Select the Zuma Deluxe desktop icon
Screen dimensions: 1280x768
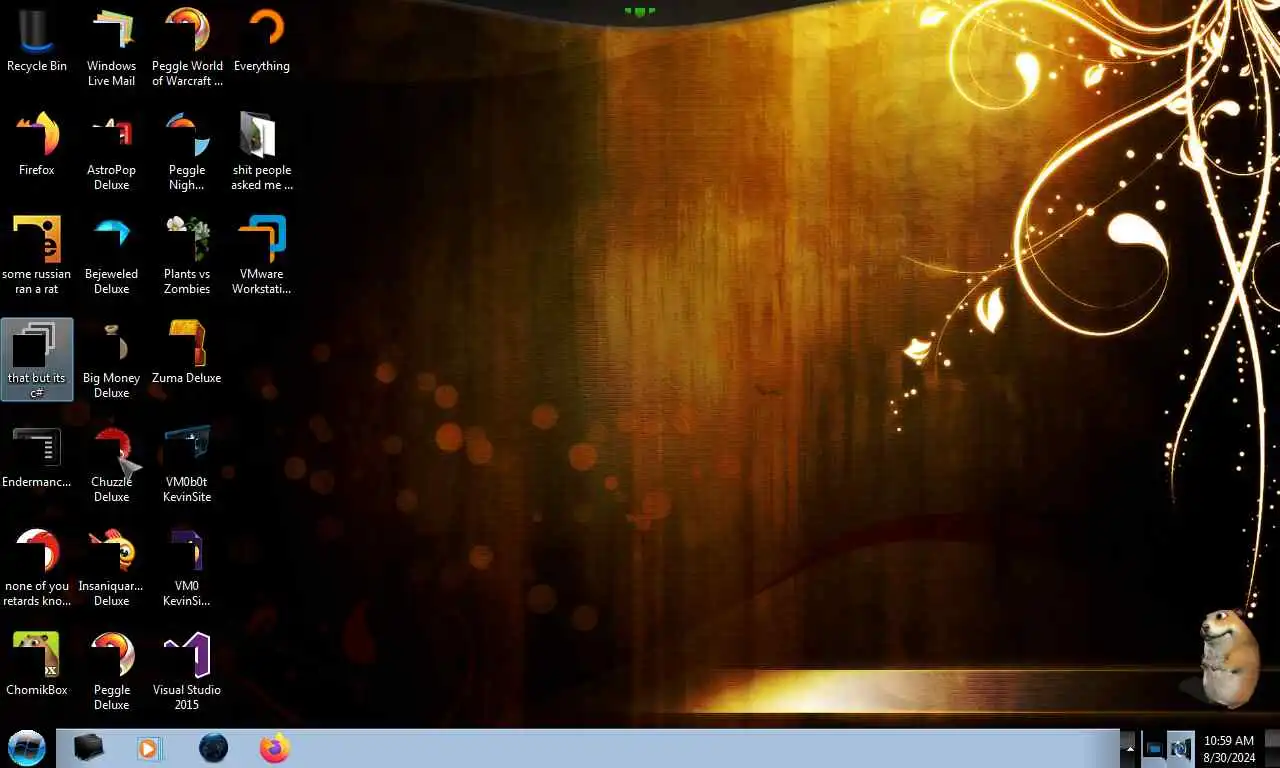(187, 353)
